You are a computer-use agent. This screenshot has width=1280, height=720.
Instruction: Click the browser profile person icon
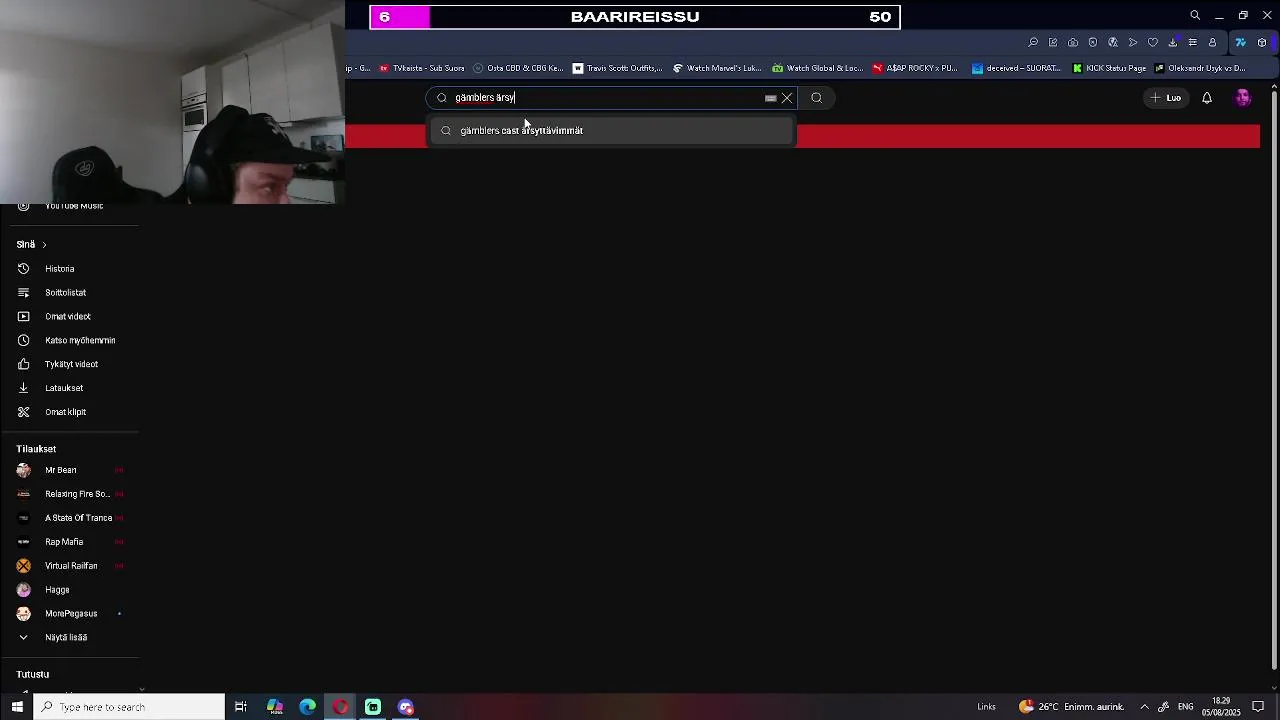1213,43
